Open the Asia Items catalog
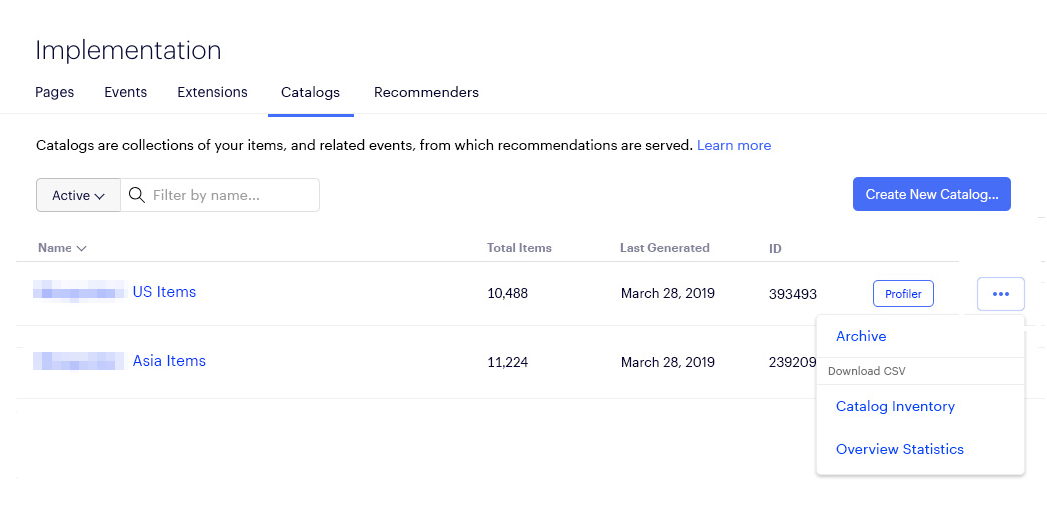The width and height of the screenshot is (1047, 532). [x=169, y=361]
